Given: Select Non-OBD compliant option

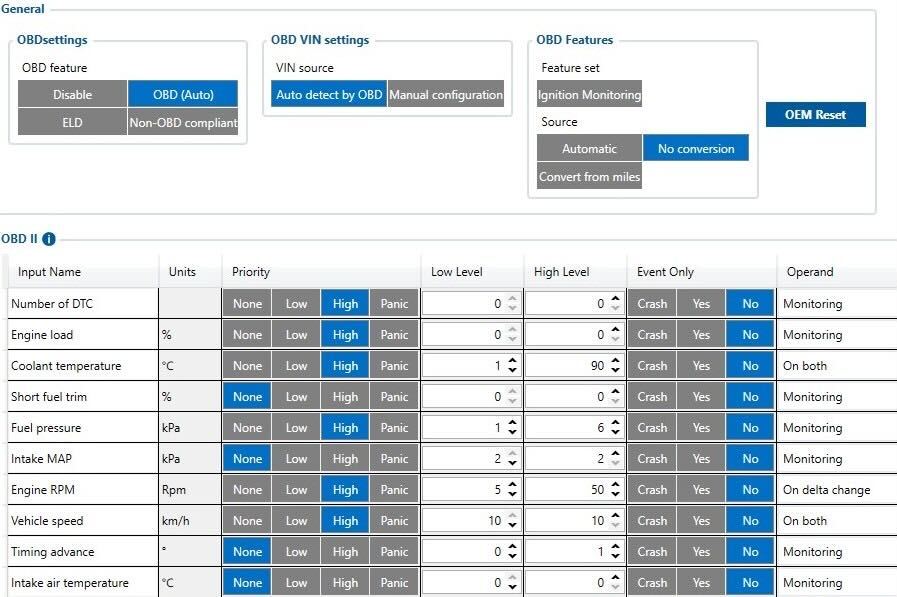Looking at the screenshot, I should [183, 122].
